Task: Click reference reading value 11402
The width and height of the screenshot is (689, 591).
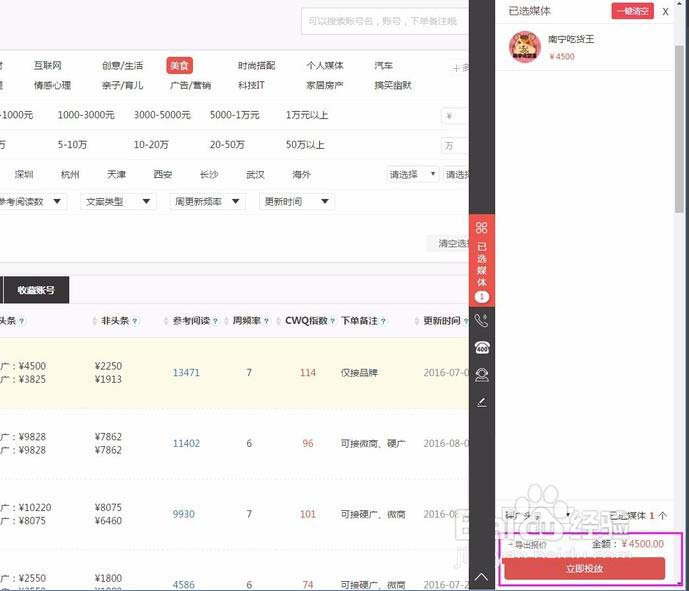Action: point(186,443)
